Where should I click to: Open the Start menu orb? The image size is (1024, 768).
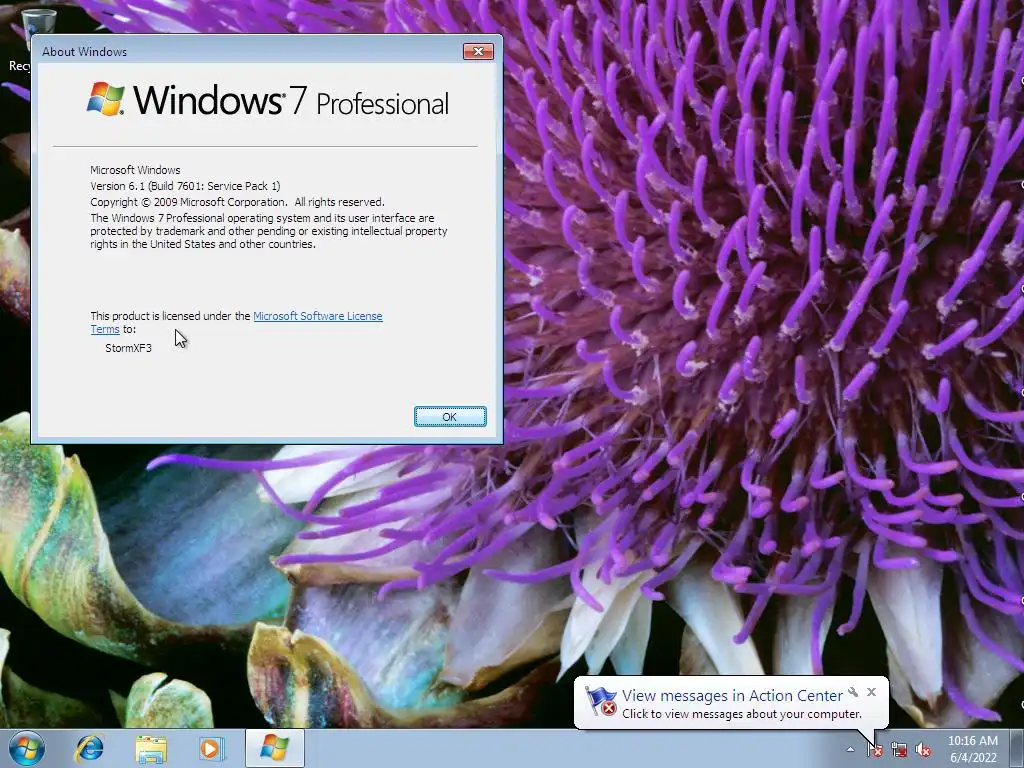coord(27,748)
